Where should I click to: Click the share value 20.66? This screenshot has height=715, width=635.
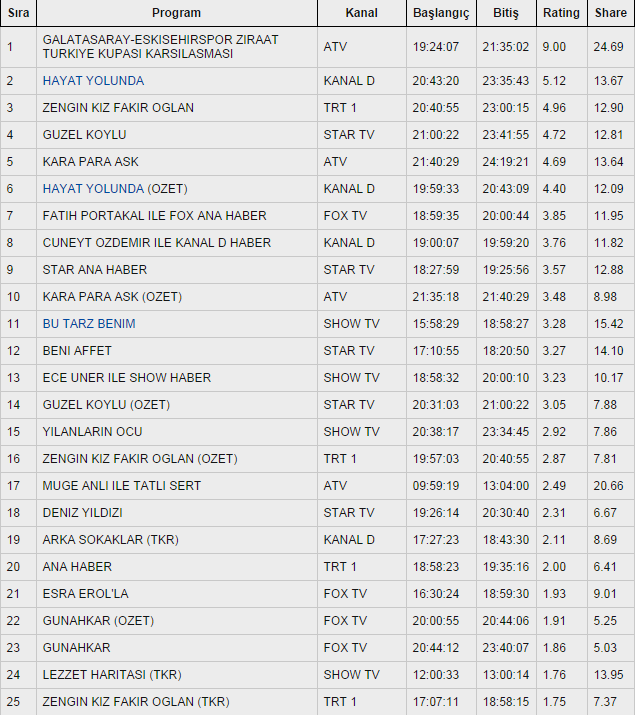[x=609, y=486]
